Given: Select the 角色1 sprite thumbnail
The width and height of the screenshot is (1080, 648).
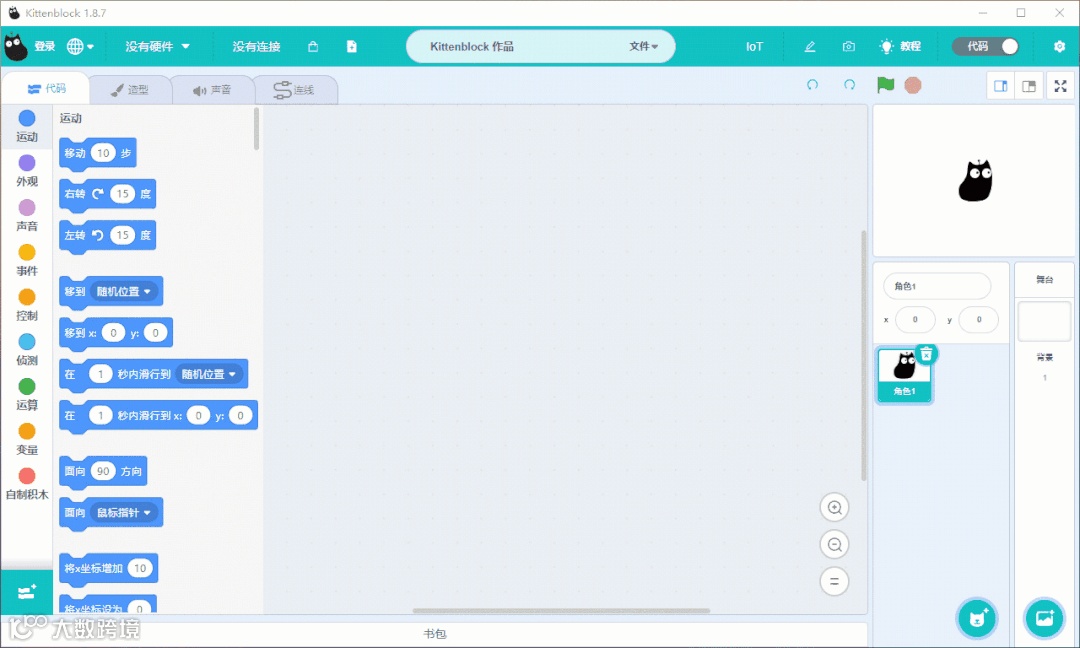Looking at the screenshot, I should pyautogui.click(x=904, y=375).
